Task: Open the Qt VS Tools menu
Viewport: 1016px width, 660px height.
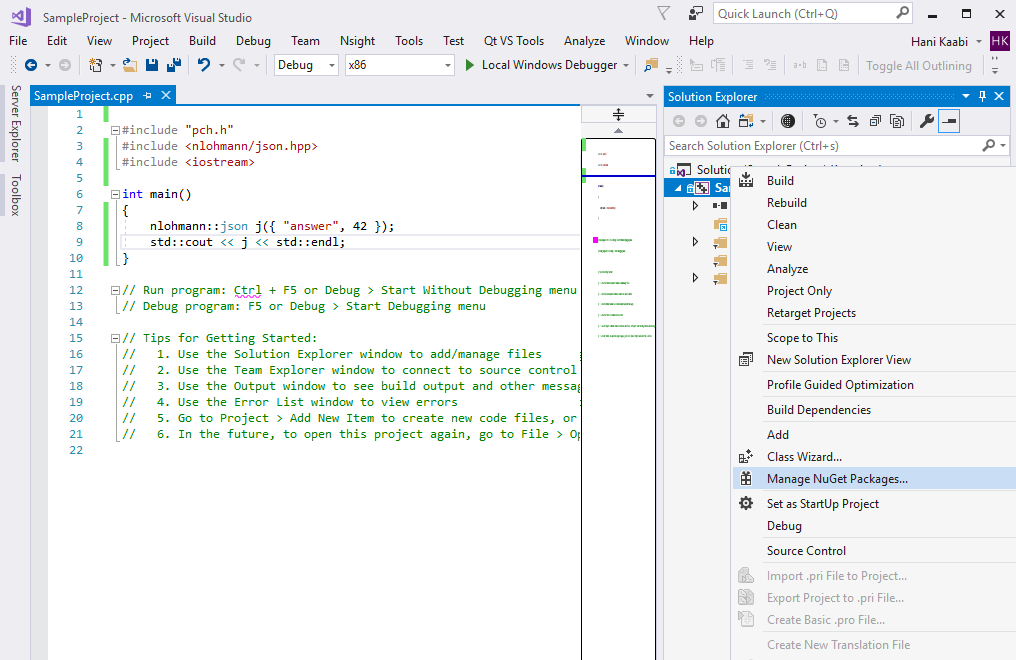Action: (514, 41)
